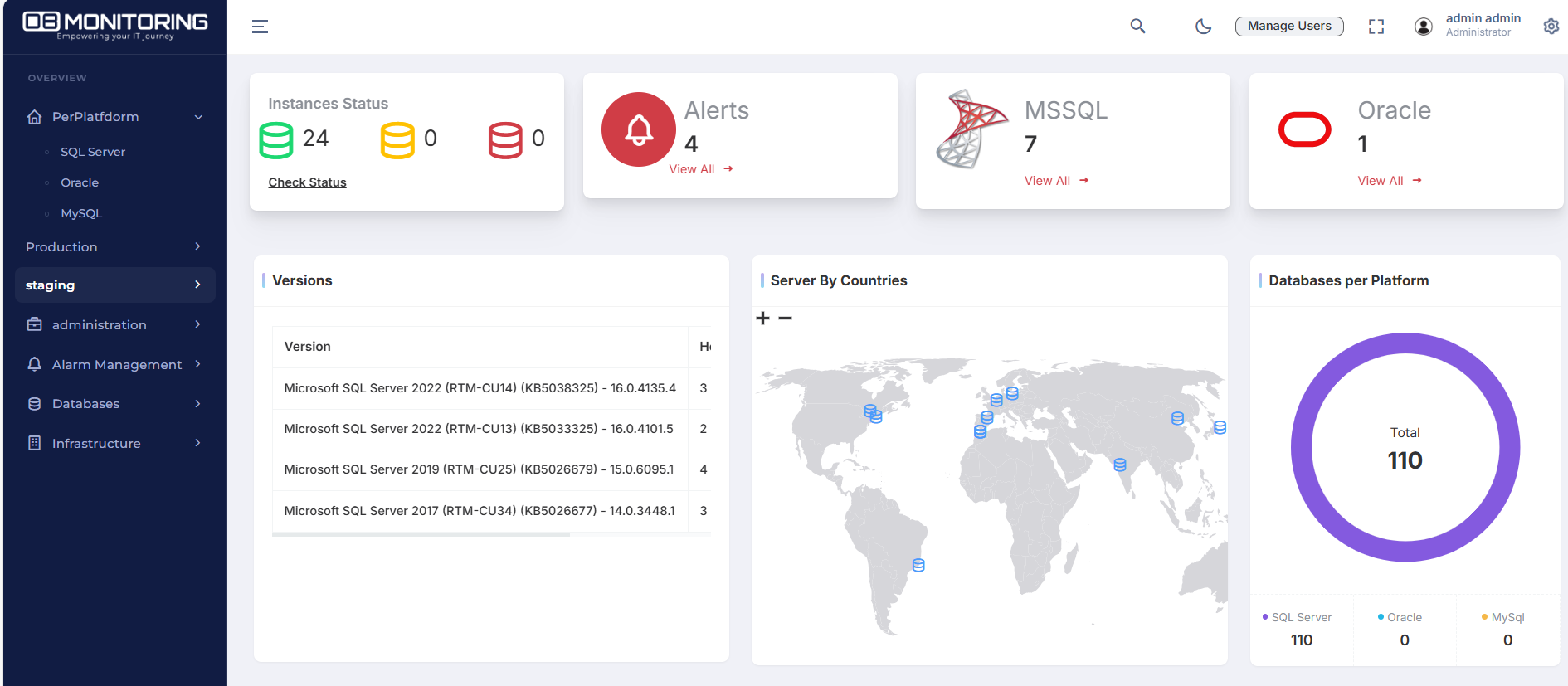Expand the Production sidebar section

(x=197, y=246)
